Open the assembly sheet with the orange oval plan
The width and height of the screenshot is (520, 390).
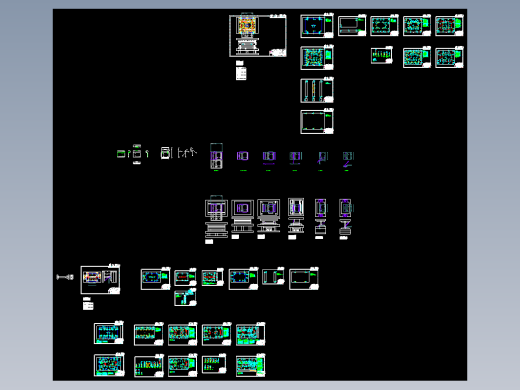point(100,279)
